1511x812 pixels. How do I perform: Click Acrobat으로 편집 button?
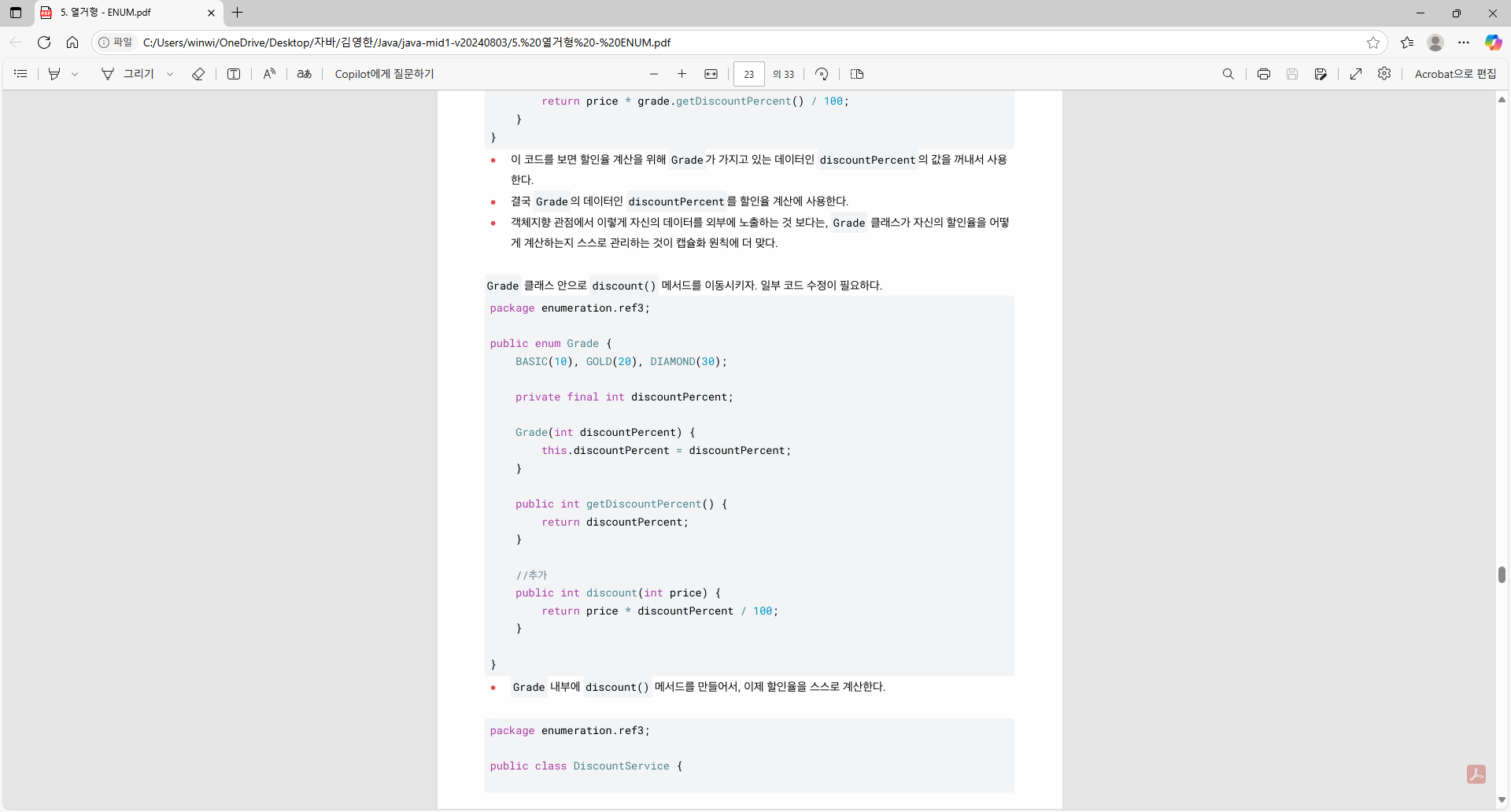pos(1456,74)
